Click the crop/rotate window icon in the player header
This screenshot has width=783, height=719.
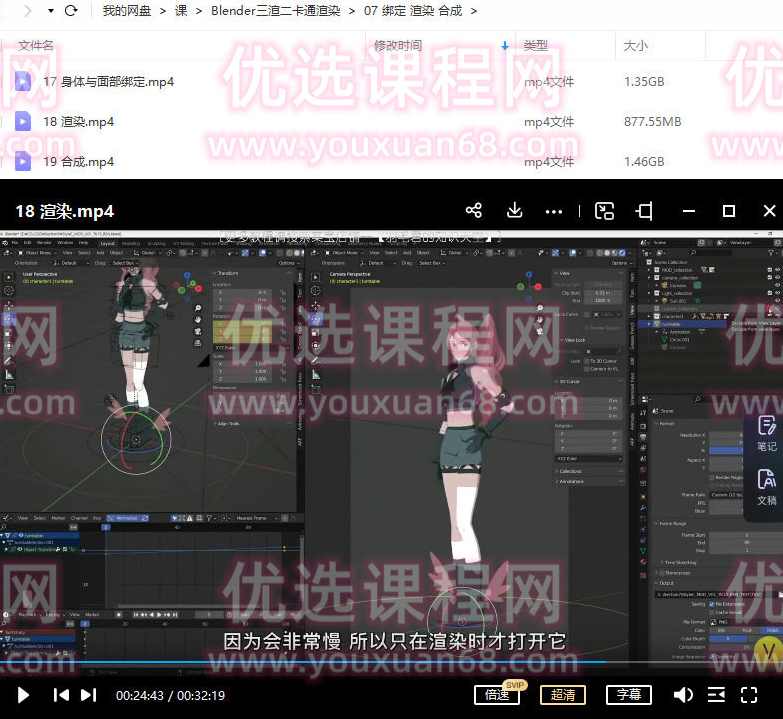pos(644,211)
